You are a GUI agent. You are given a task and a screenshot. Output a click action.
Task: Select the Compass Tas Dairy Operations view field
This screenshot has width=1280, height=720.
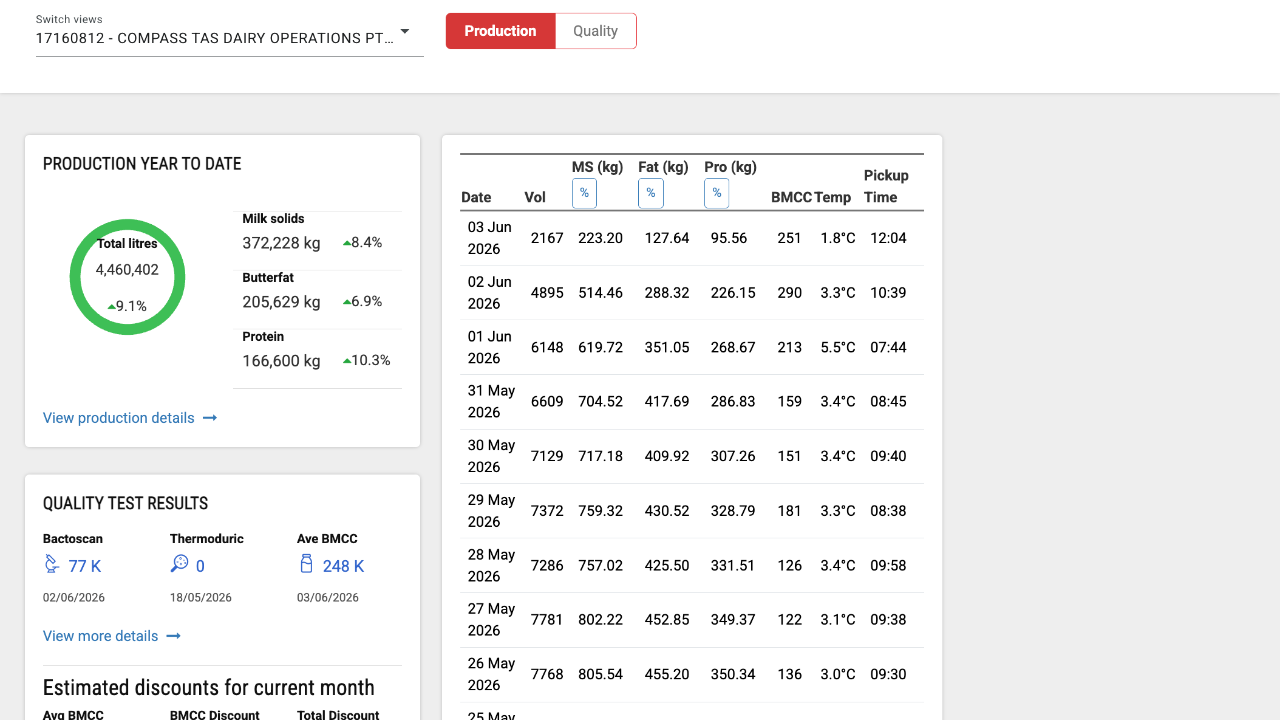[x=230, y=38]
